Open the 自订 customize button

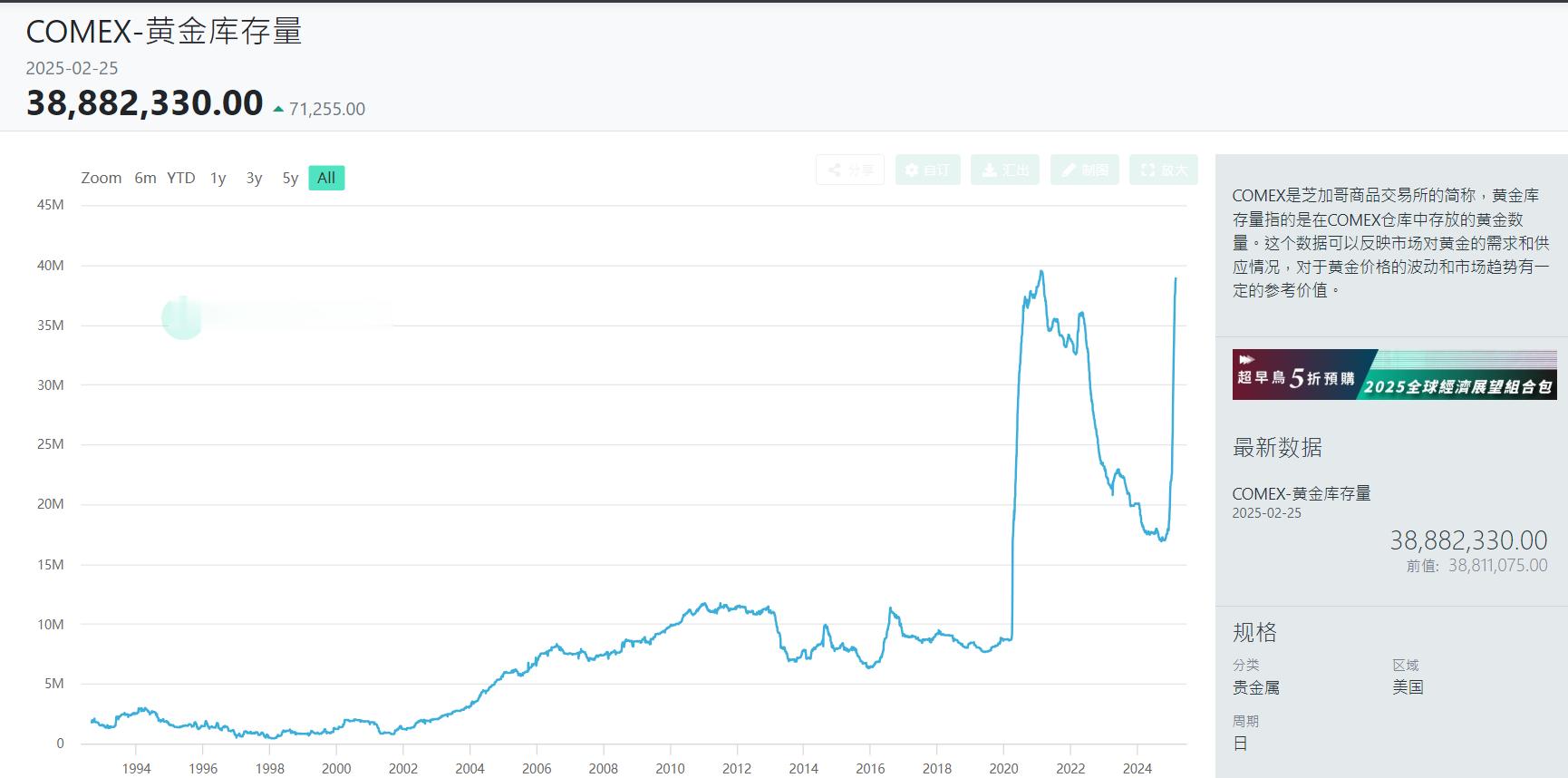[x=928, y=170]
